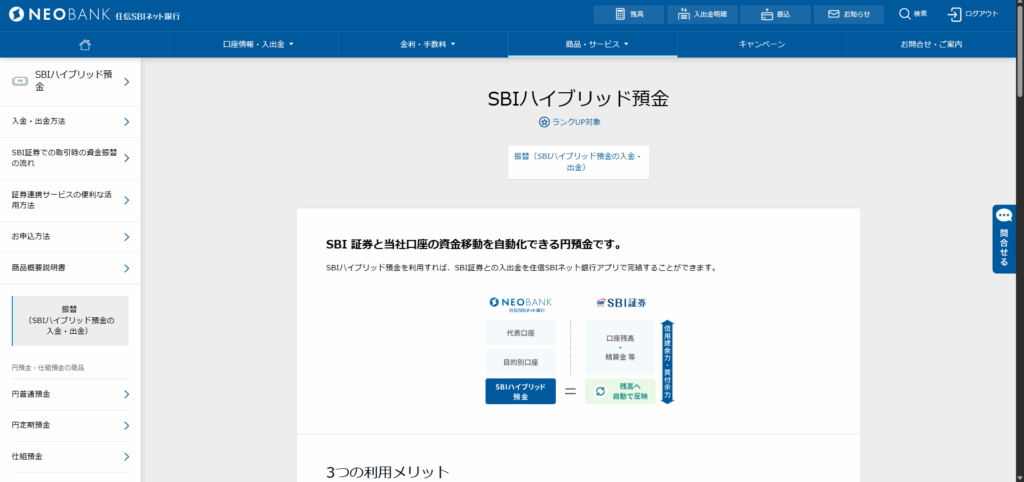Click chevron next to 商品概要説明書
The height and width of the screenshot is (482, 1024).
tap(127, 268)
